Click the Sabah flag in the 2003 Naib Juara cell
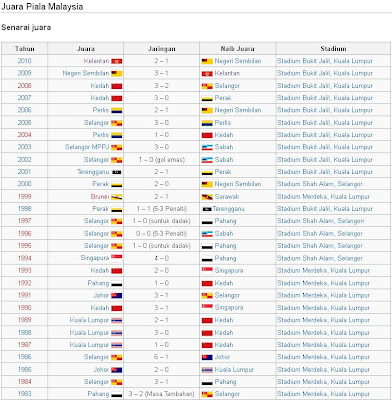Viewport: 392px width, 400px height. coord(207,148)
